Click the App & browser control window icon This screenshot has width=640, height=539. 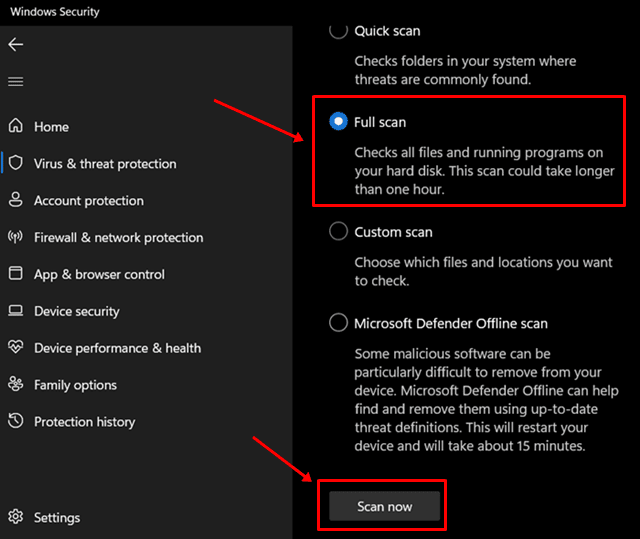pos(15,274)
